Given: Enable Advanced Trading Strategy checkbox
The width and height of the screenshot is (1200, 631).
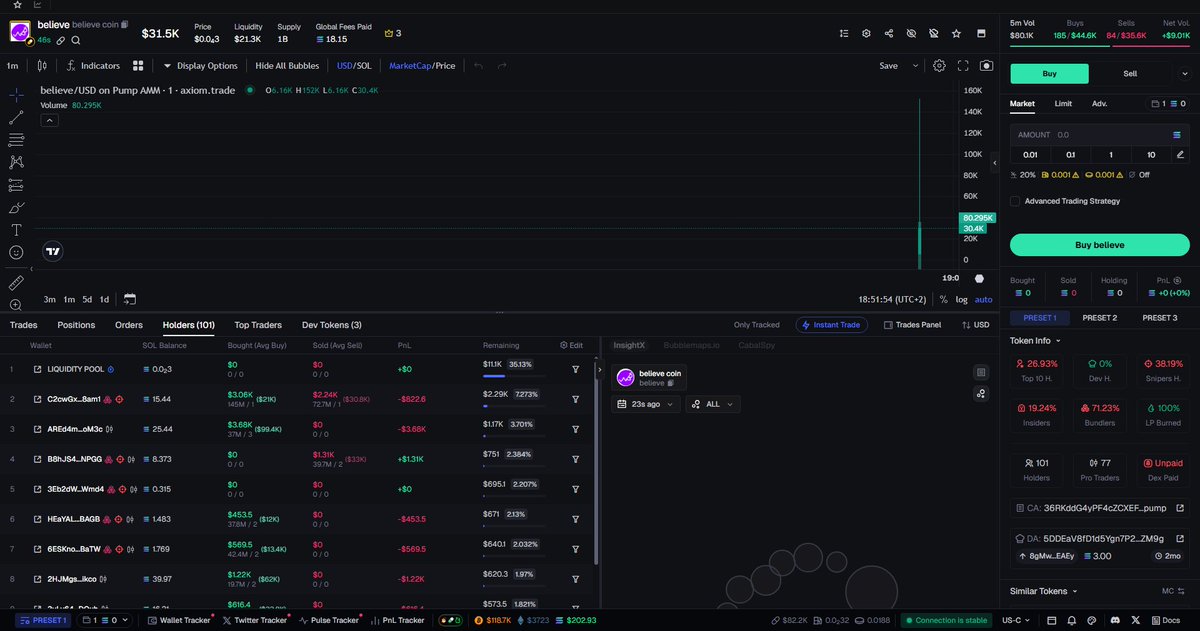Looking at the screenshot, I should 1015,201.
